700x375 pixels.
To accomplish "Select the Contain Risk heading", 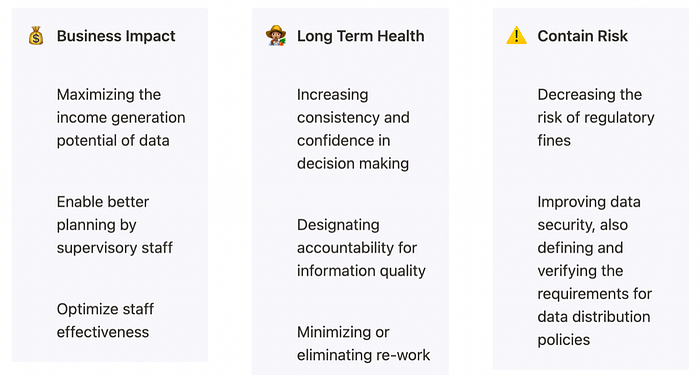I will [583, 36].
